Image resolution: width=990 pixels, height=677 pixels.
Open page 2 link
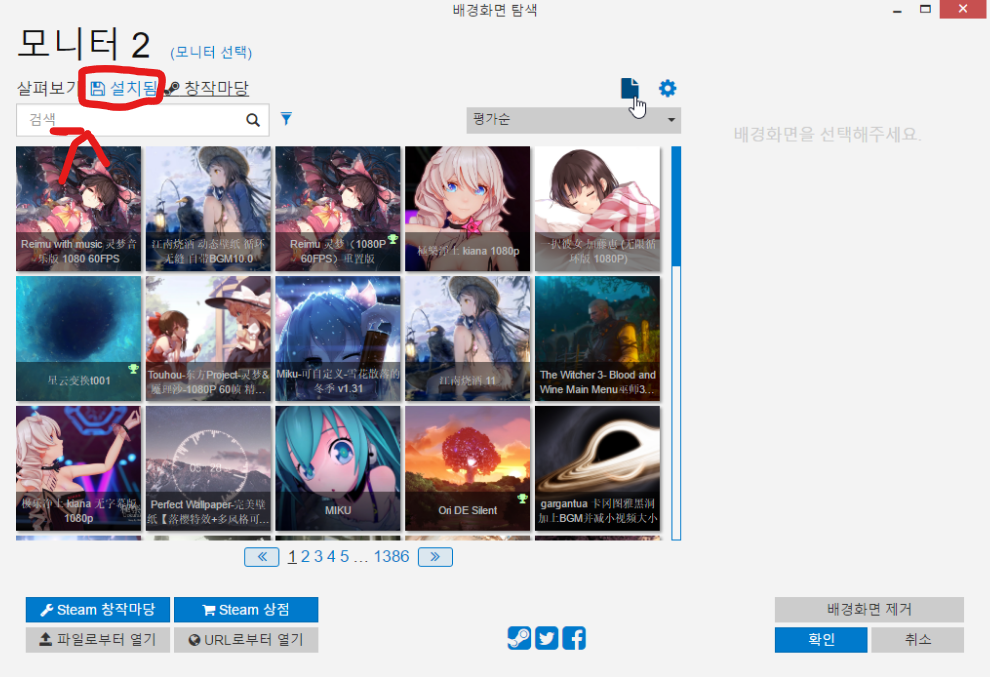pos(305,556)
